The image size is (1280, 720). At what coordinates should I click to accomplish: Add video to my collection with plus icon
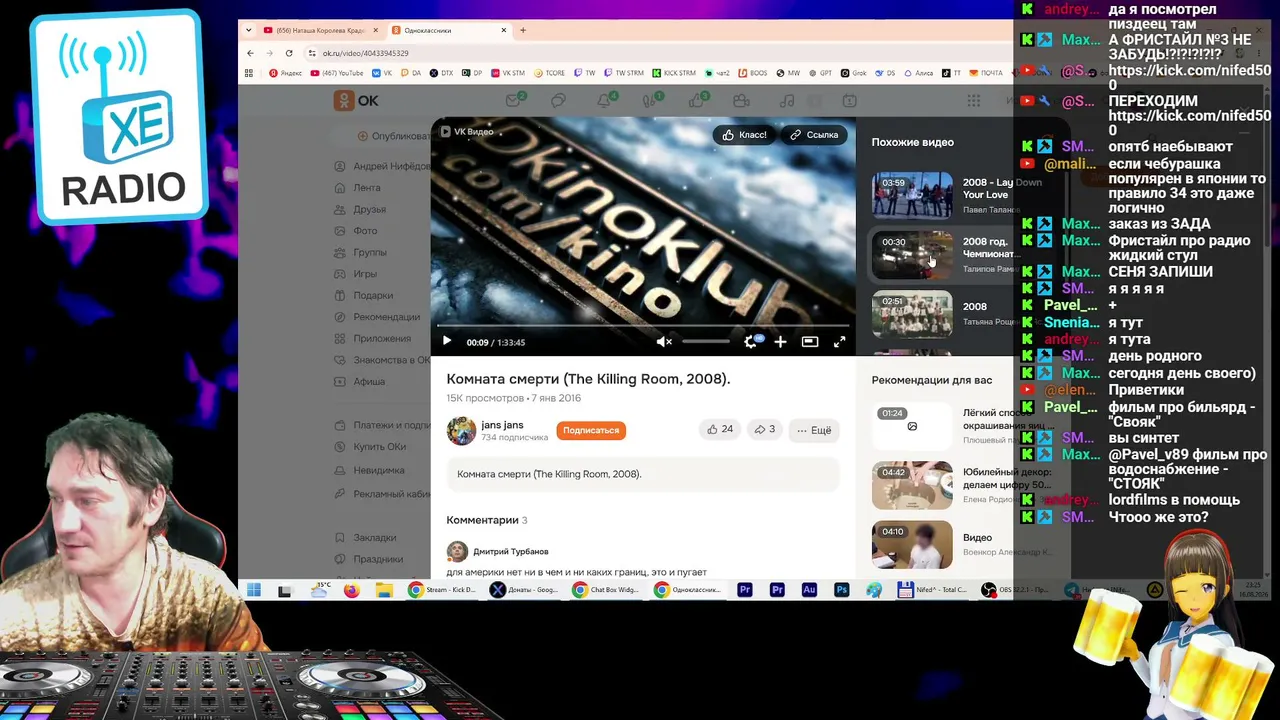pyautogui.click(x=780, y=342)
